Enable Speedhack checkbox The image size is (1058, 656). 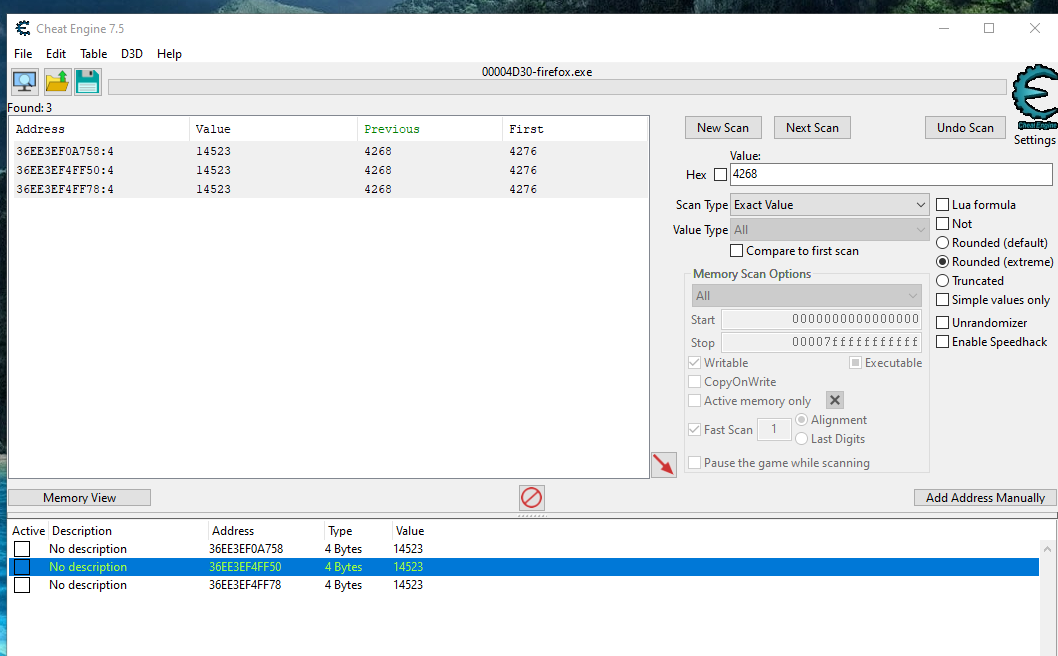pyautogui.click(x=943, y=341)
